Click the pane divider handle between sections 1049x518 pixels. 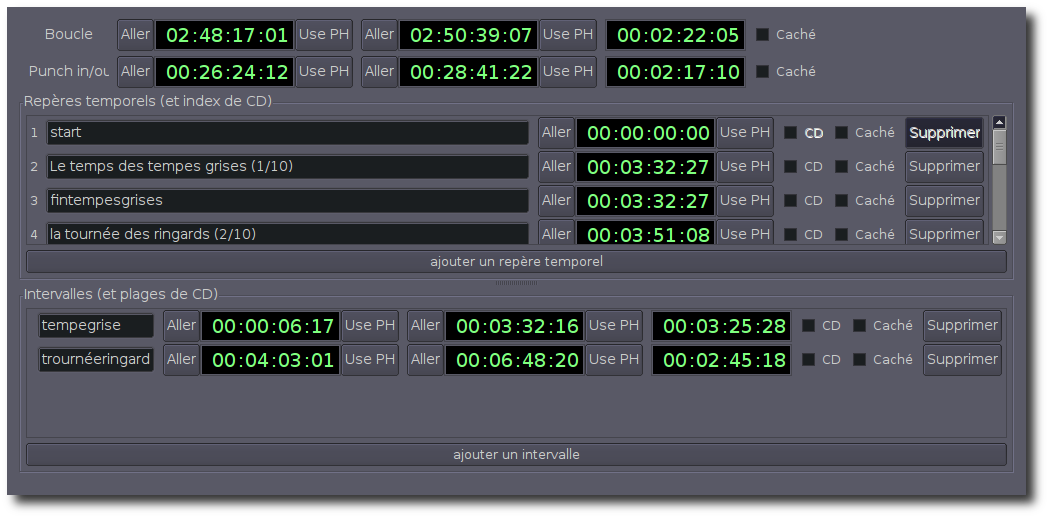(516, 283)
